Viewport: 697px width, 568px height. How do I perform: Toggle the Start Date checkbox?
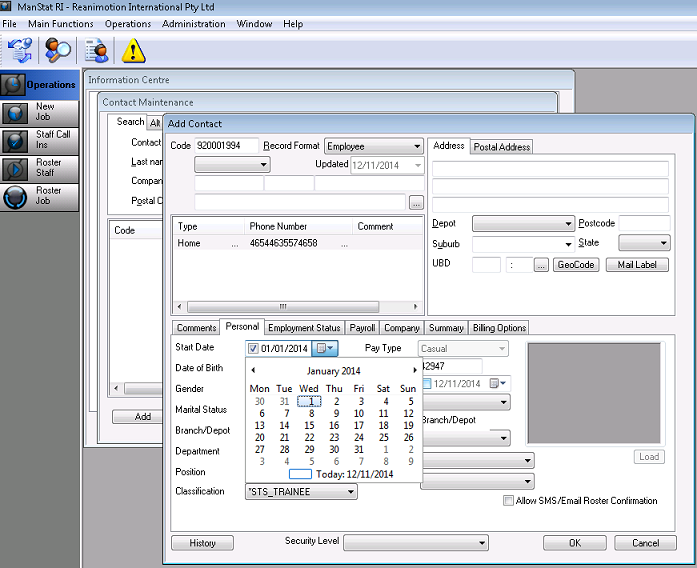point(253,349)
